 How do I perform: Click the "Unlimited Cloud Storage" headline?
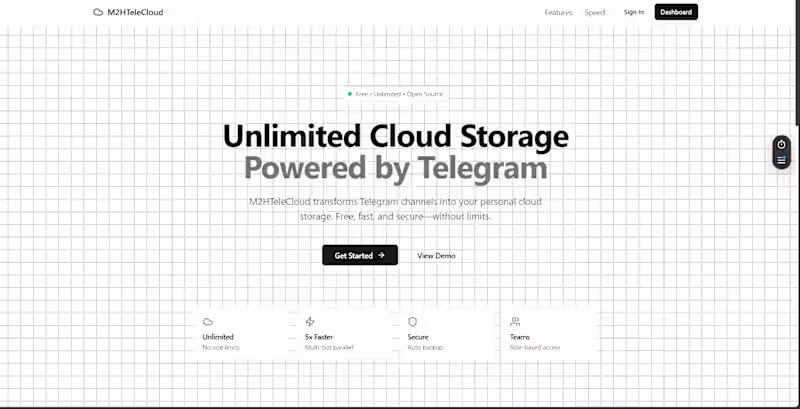click(x=396, y=136)
